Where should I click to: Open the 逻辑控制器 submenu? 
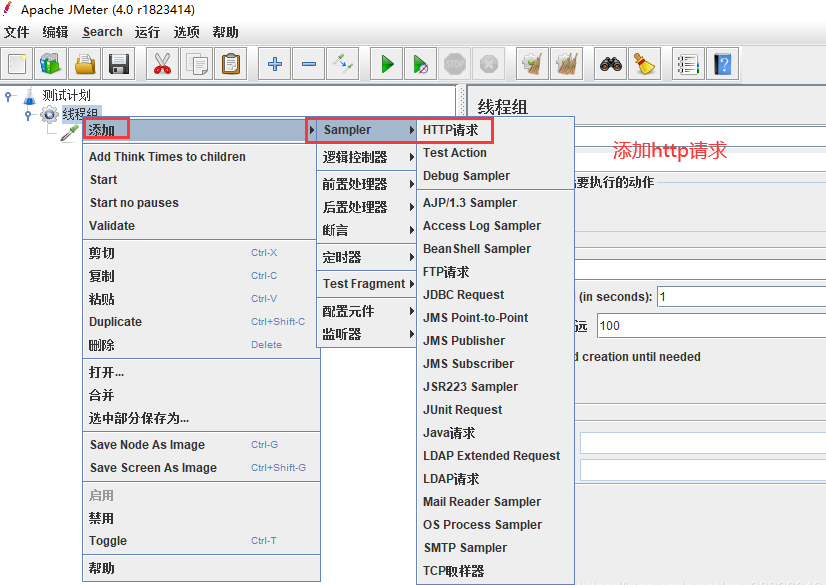(366, 157)
